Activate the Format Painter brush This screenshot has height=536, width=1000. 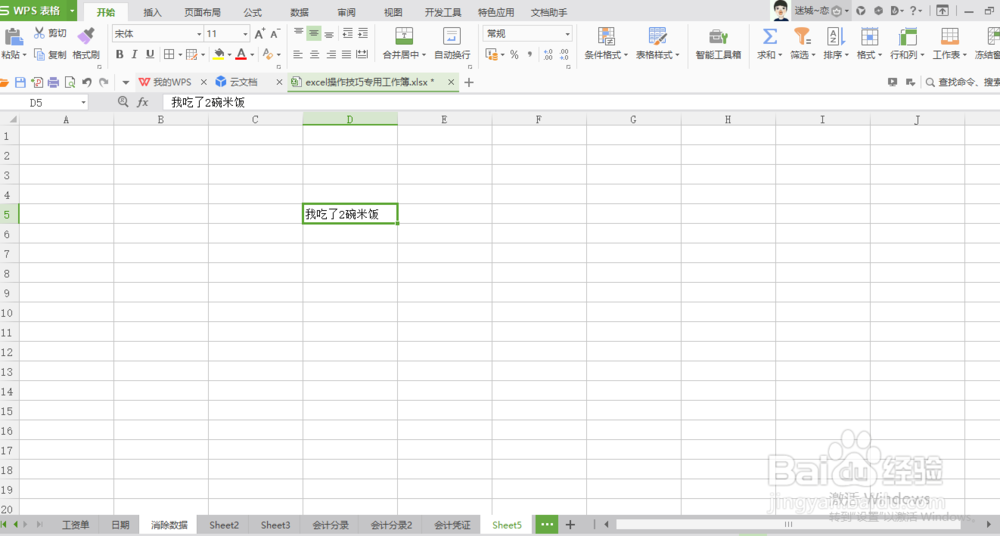coord(85,36)
